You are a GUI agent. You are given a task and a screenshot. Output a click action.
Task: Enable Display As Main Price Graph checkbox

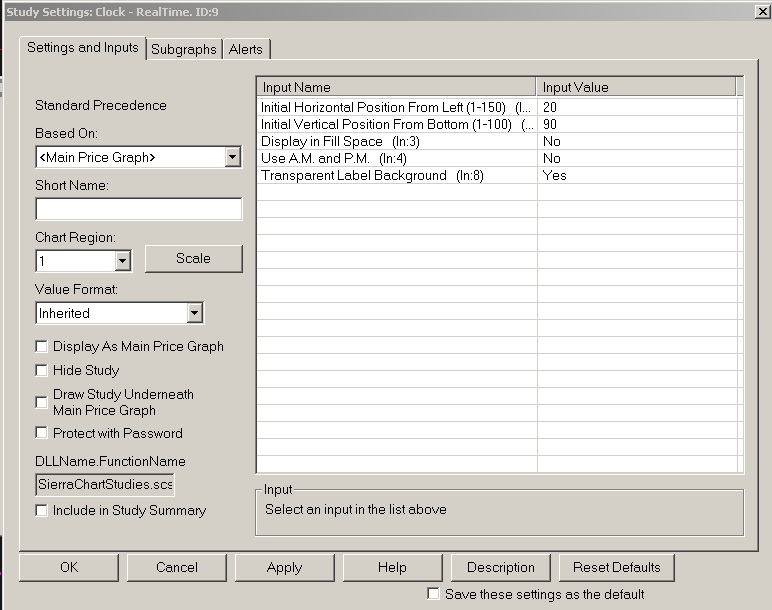click(x=42, y=346)
